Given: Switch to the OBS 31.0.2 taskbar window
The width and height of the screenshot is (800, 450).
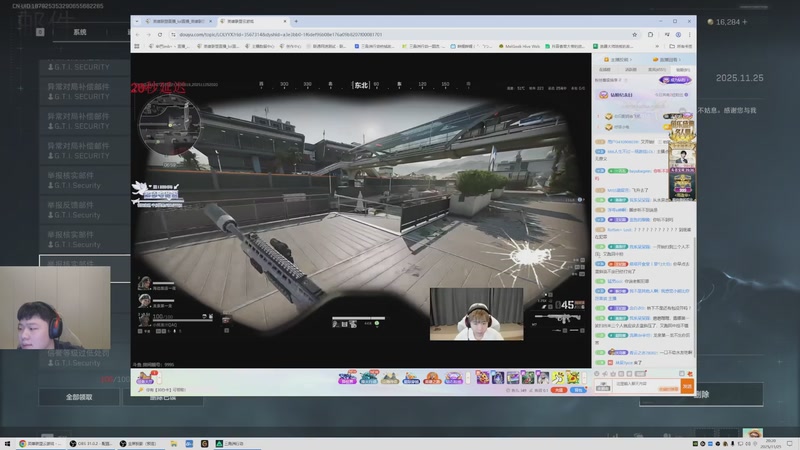Looking at the screenshot, I should coord(91,443).
